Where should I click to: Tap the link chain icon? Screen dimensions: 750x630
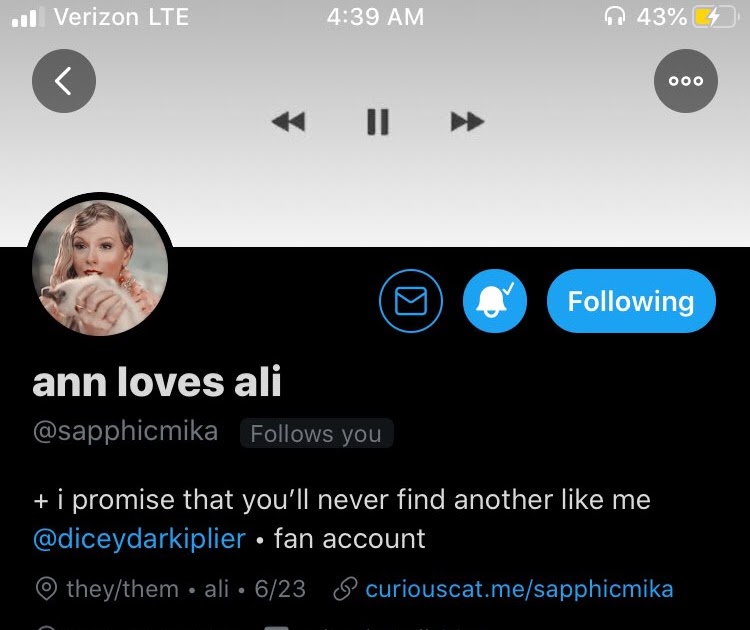pyautogui.click(x=345, y=589)
